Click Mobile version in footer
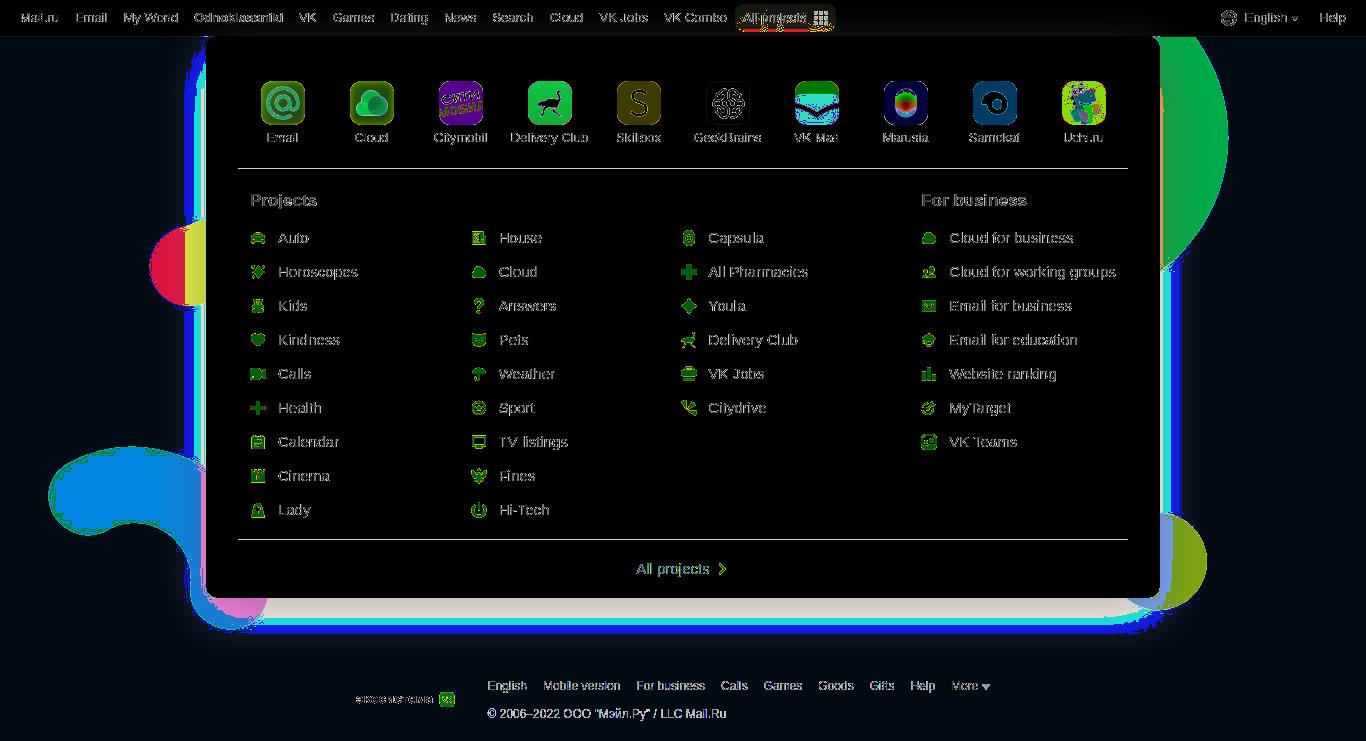The width and height of the screenshot is (1366, 741). [582, 686]
